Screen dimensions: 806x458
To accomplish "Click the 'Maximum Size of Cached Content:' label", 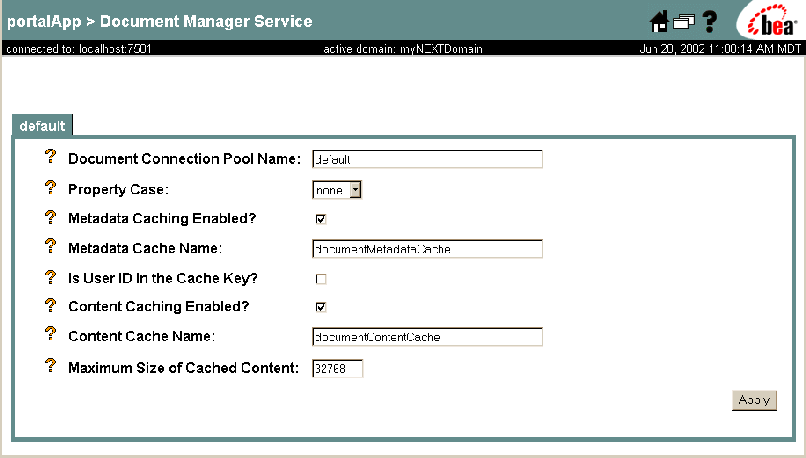I will coord(184,368).
